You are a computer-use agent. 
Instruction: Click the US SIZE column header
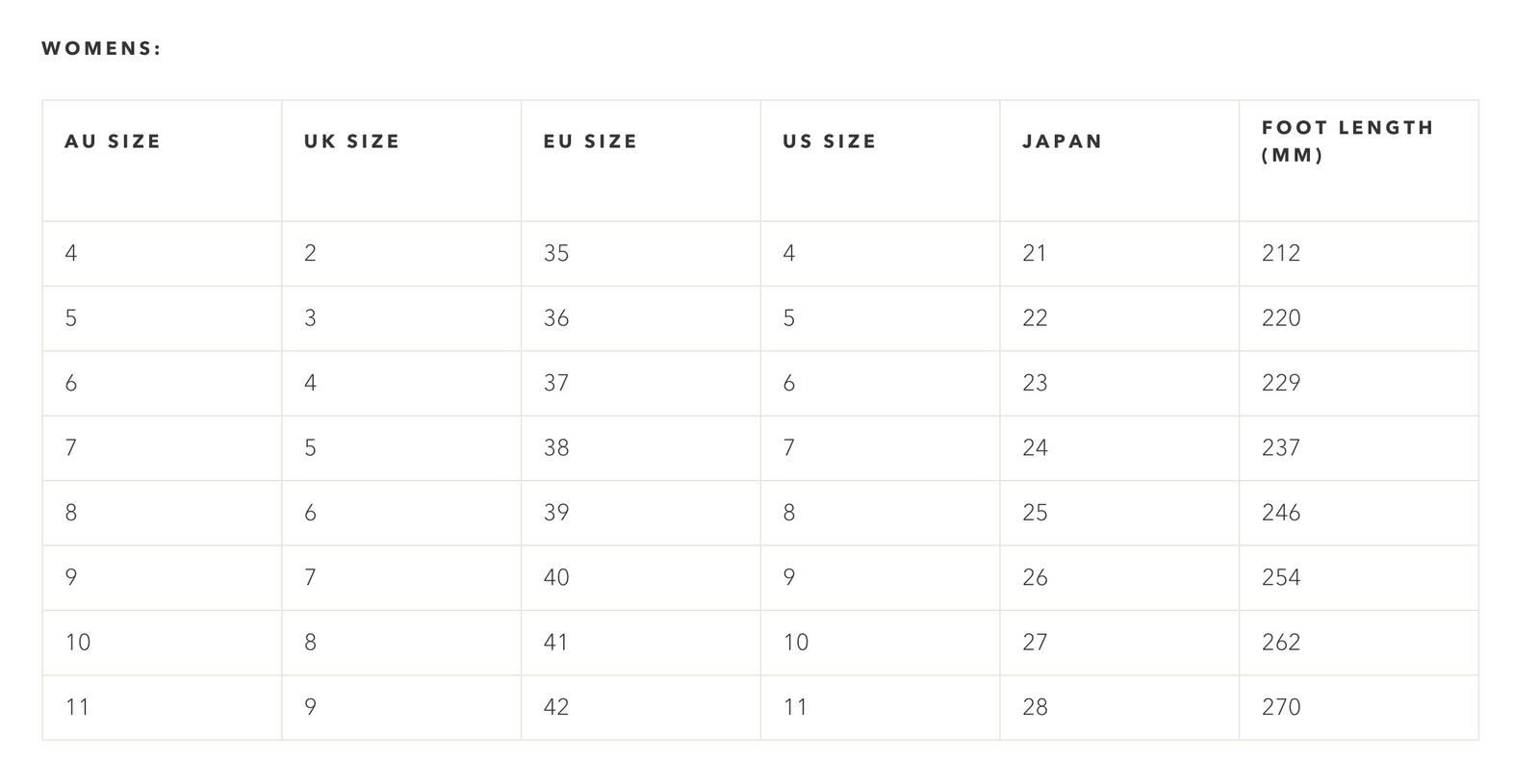point(829,141)
